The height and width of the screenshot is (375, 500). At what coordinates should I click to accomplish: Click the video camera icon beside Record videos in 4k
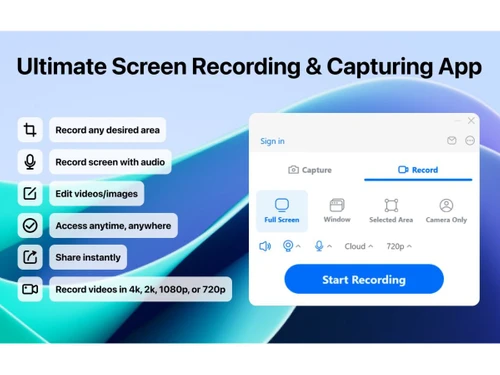pyautogui.click(x=30, y=289)
